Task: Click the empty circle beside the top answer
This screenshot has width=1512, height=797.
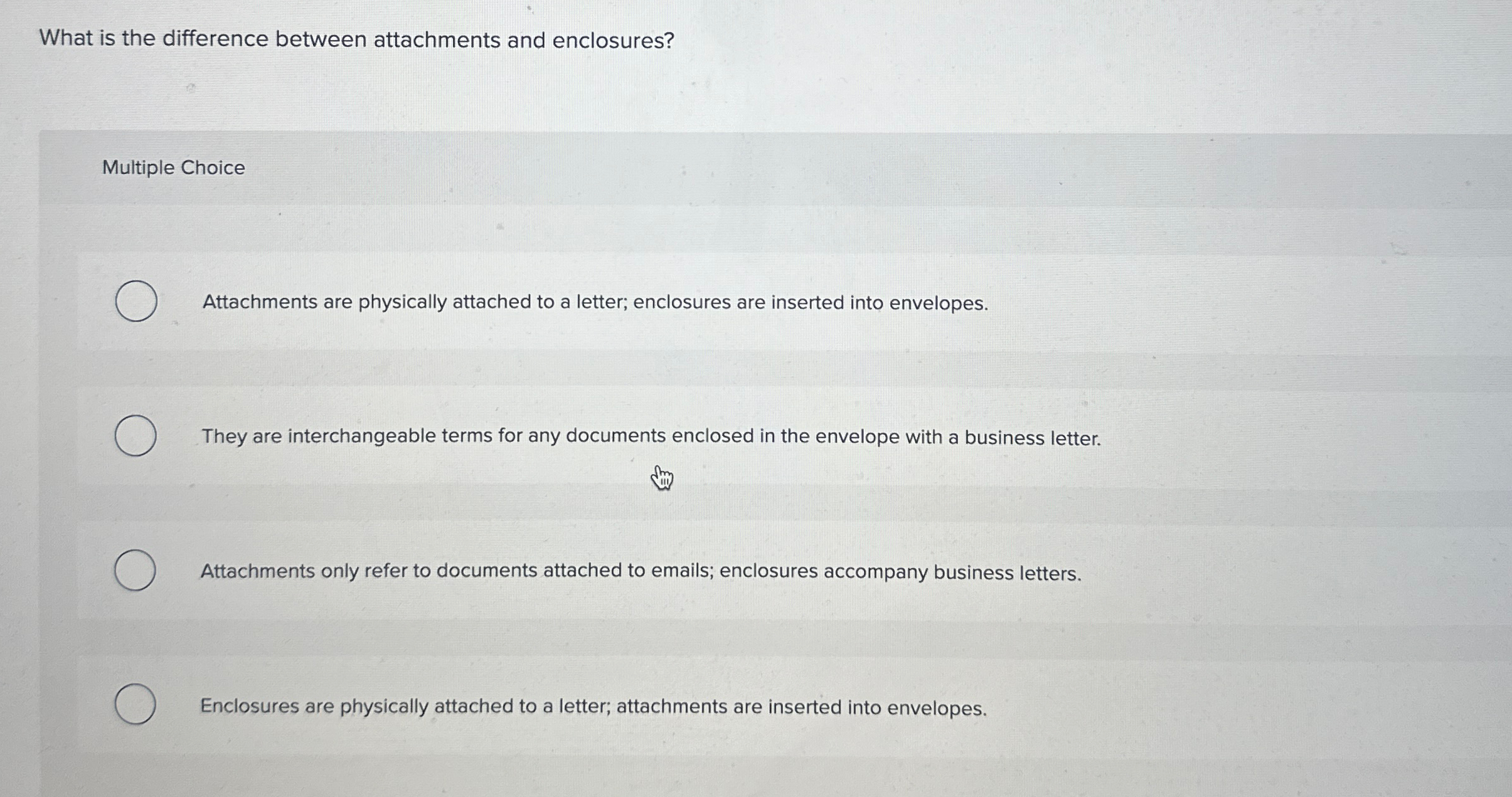Action: [136, 301]
